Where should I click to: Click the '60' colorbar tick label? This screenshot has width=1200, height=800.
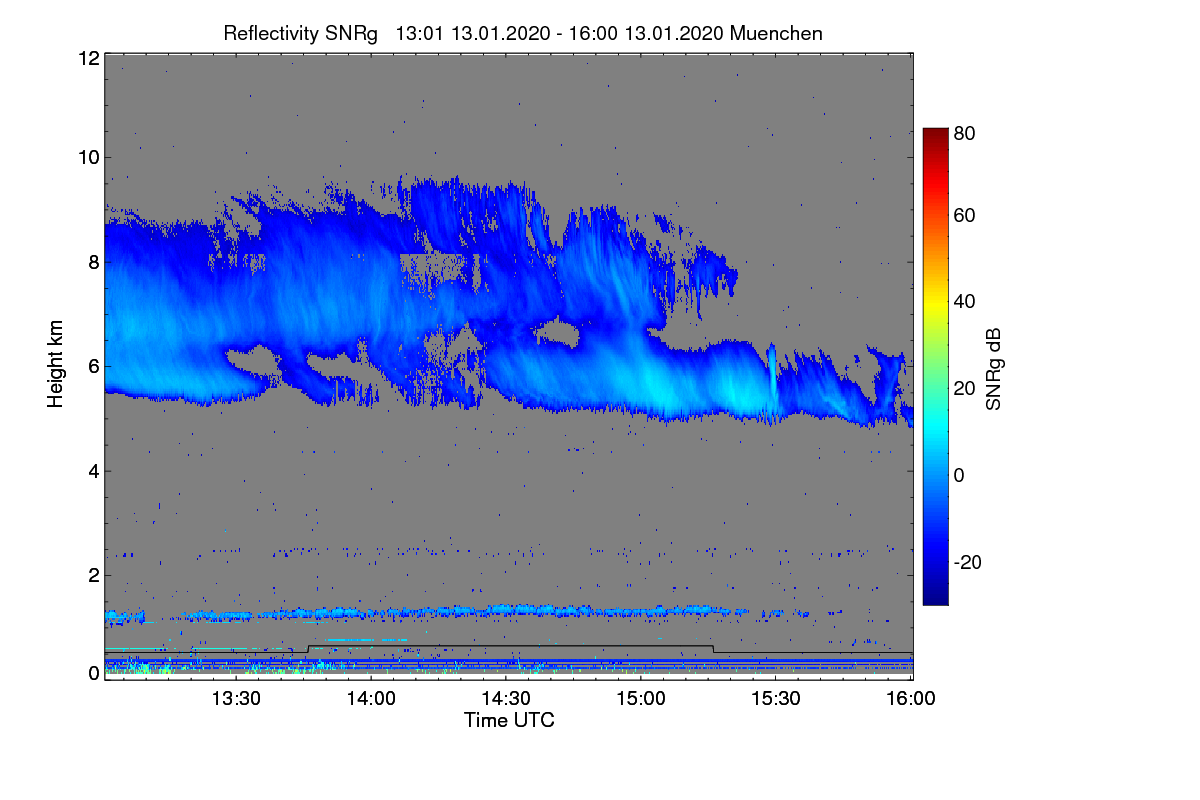[x=964, y=215]
